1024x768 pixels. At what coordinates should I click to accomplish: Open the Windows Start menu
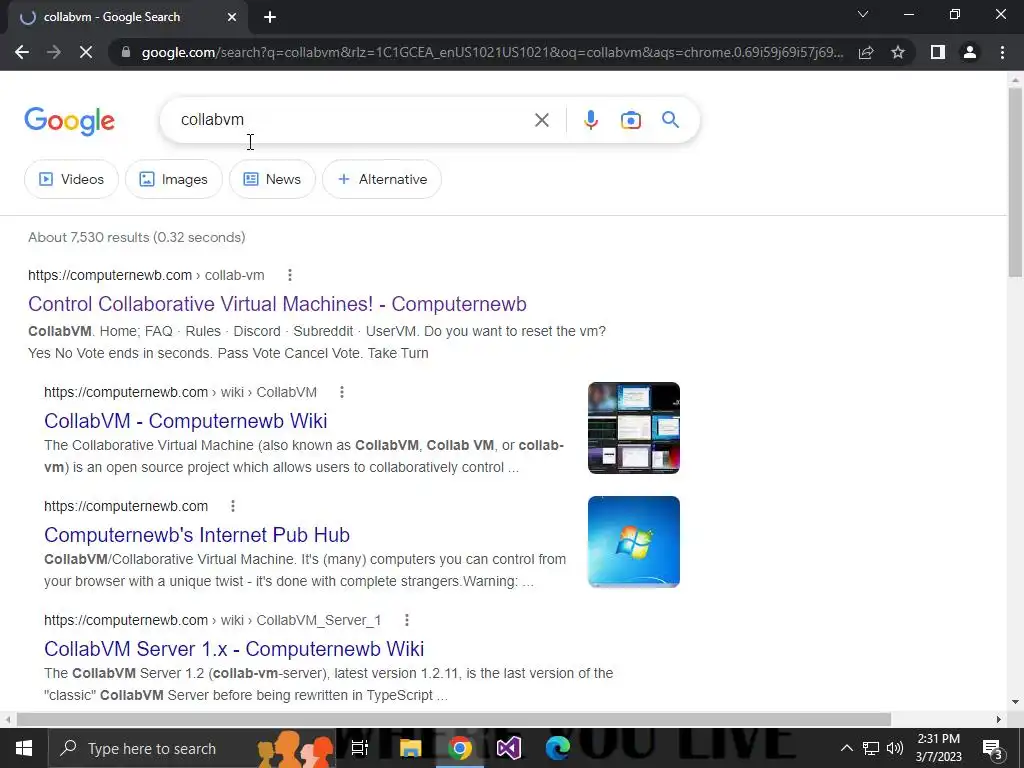pyautogui.click(x=24, y=748)
